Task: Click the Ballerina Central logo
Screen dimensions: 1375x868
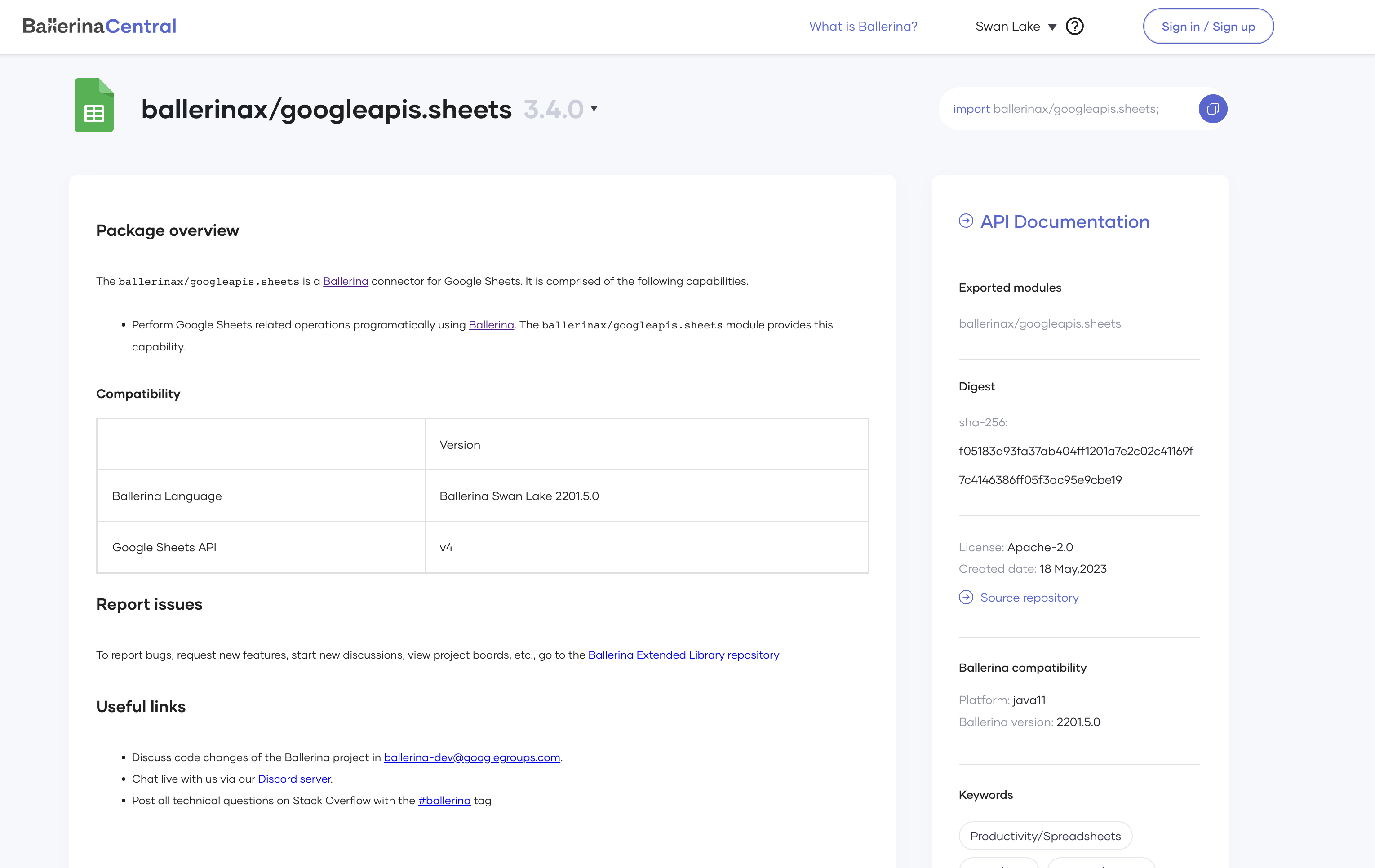Action: click(x=99, y=26)
